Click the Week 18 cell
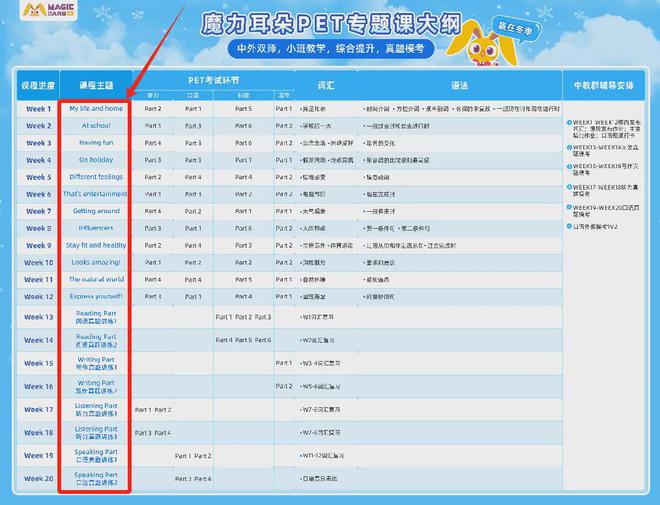 [x=38, y=433]
